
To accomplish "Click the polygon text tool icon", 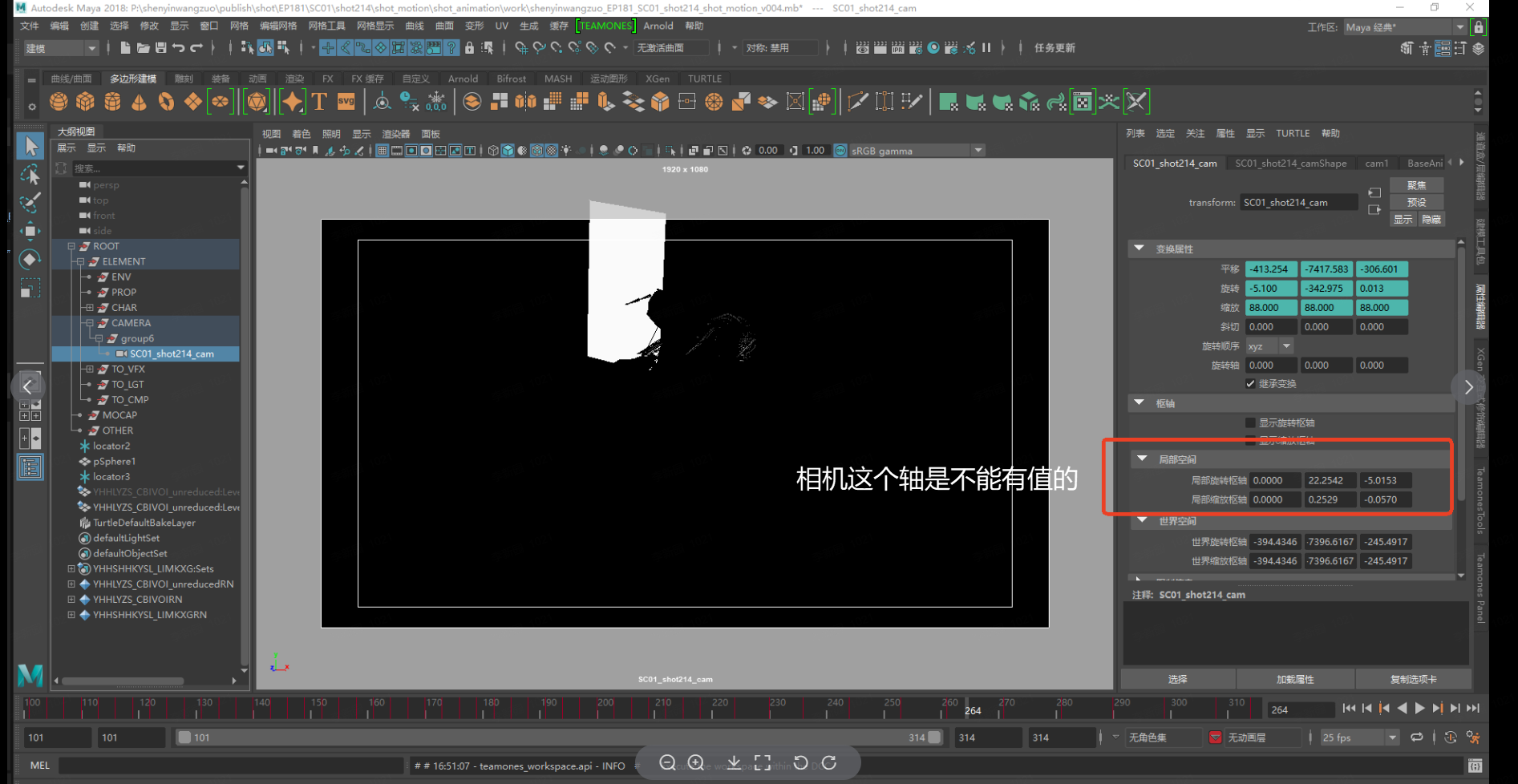I will tap(319, 102).
